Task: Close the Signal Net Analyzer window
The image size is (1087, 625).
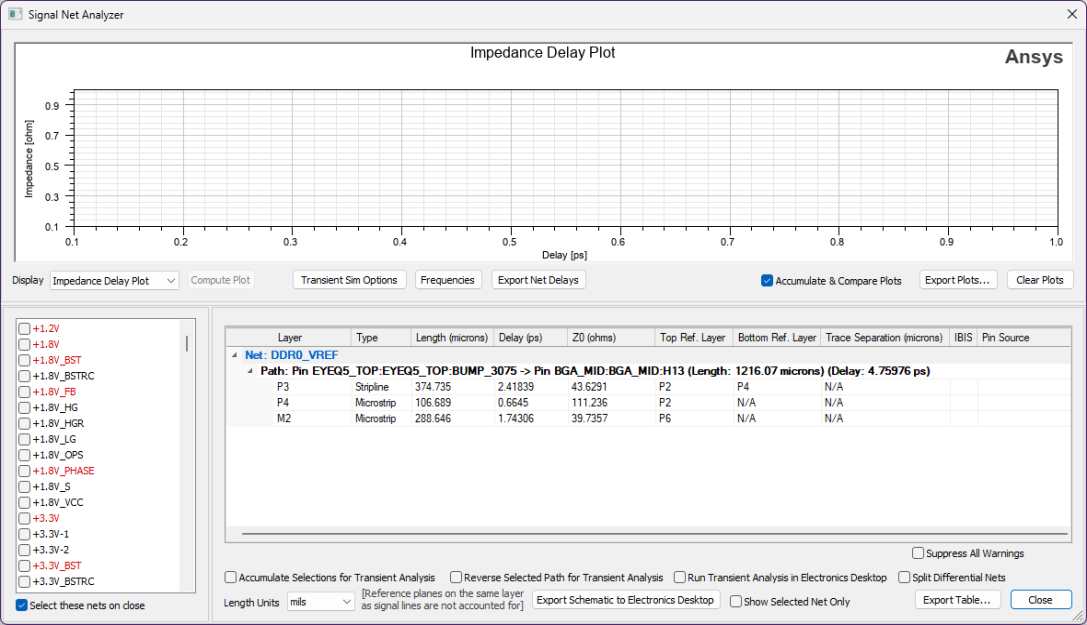Action: [x=1072, y=14]
